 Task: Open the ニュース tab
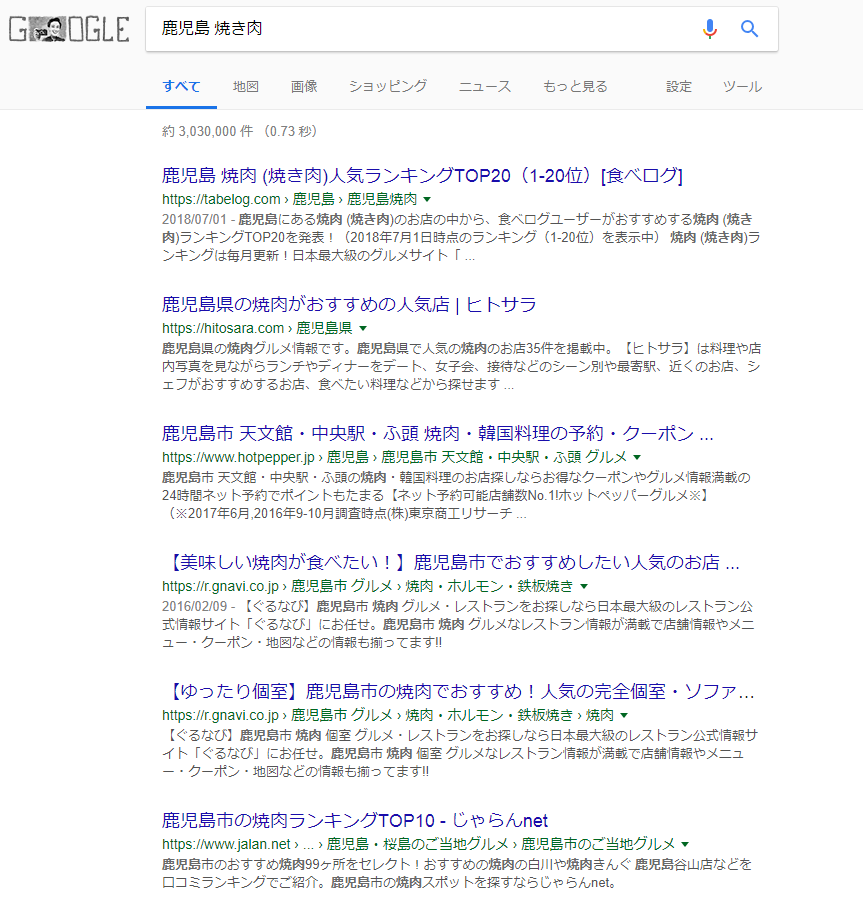click(485, 86)
